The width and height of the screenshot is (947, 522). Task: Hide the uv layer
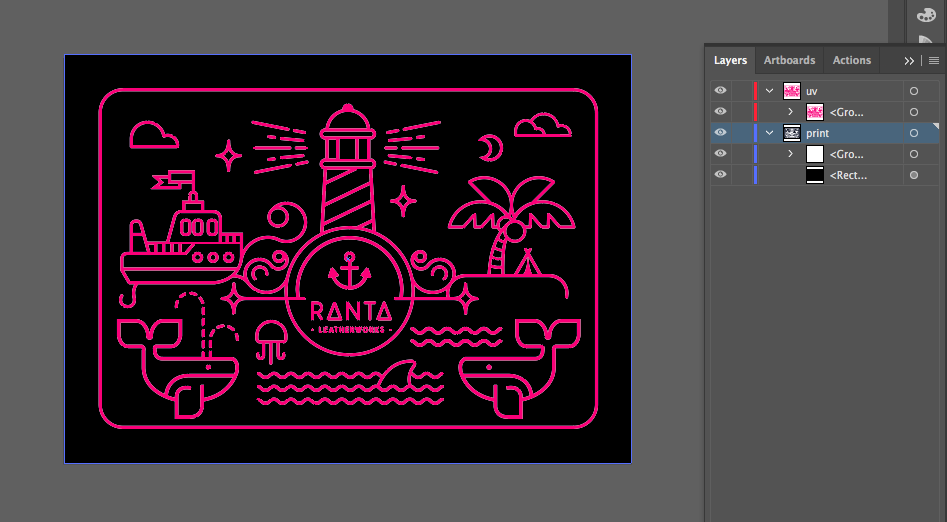click(x=720, y=91)
